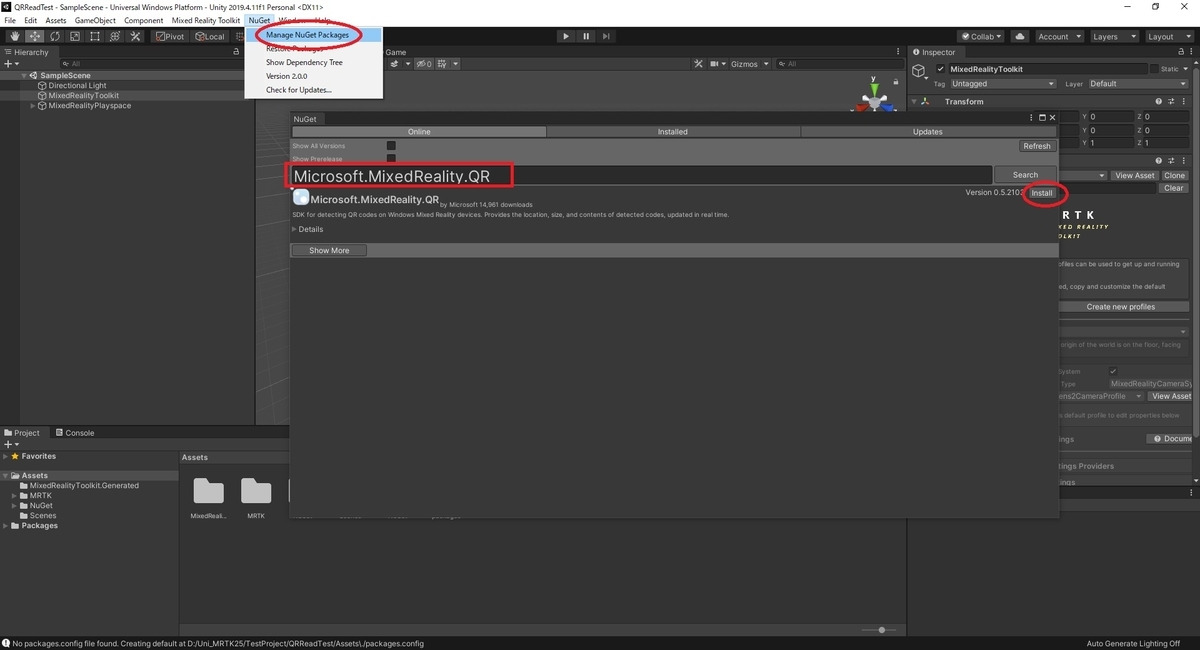Collapse SampleScene in Hierarchy
Screen dimensions: 1200x650
pyautogui.click(x=24, y=76)
